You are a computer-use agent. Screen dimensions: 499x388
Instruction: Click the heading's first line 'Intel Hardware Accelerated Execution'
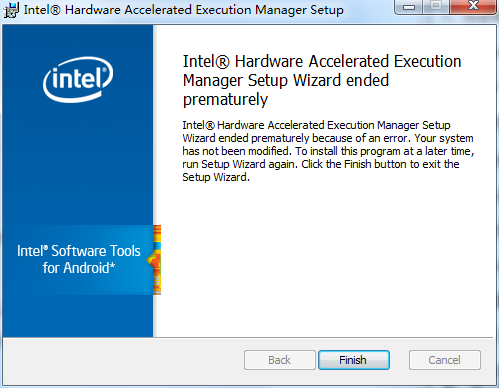322,61
